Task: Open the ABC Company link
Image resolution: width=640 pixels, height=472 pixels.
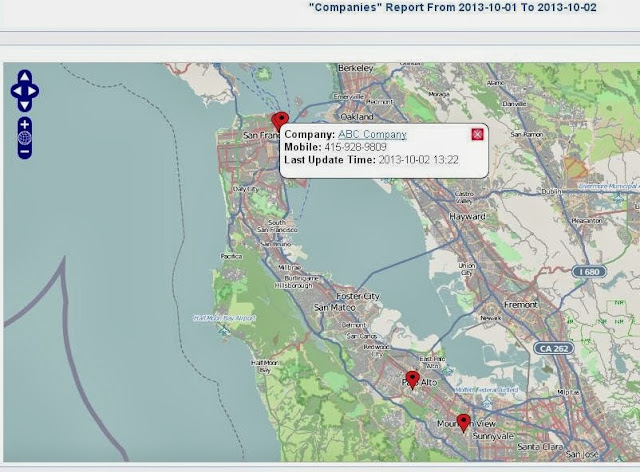Action: coord(372,134)
